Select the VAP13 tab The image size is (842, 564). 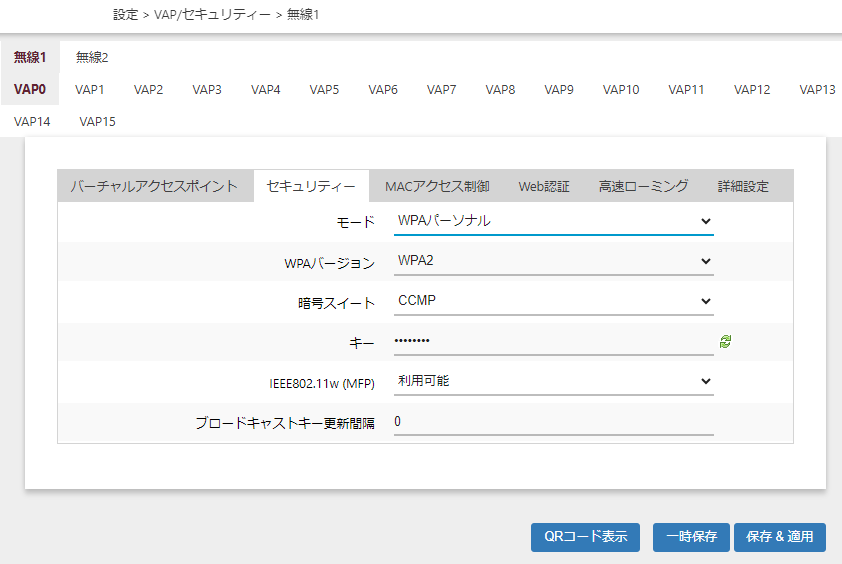tap(817, 89)
